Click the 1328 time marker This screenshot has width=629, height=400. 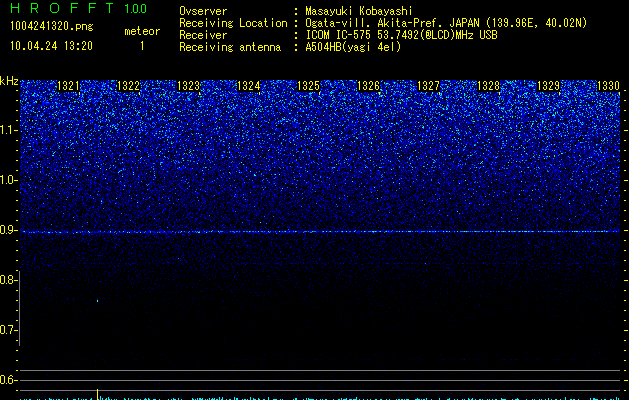pos(488,86)
